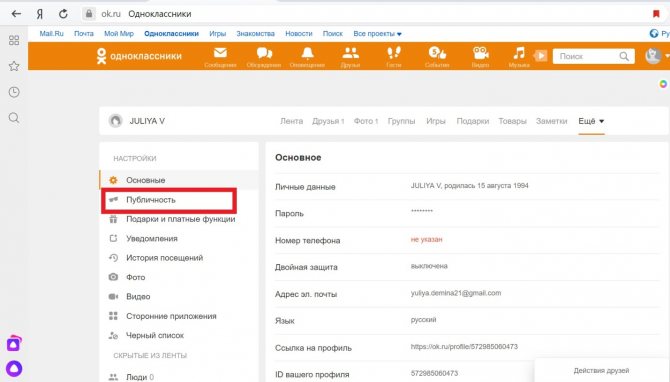670x382 pixels.
Task: Switch to Товары profile tab
Action: (512, 121)
